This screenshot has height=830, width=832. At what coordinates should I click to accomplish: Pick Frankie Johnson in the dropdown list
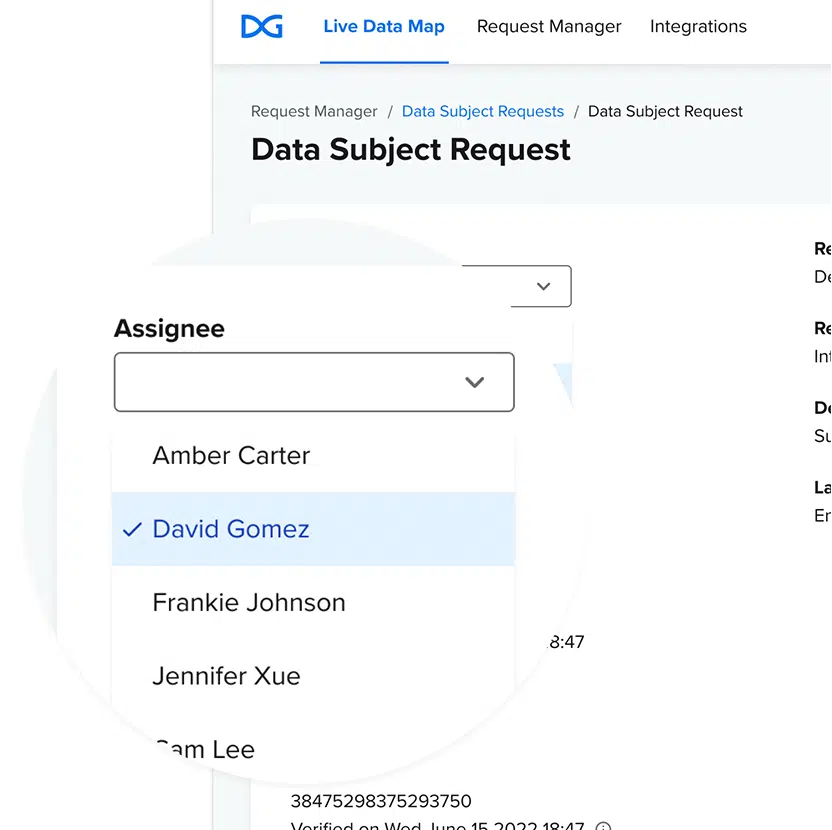pyautogui.click(x=249, y=603)
